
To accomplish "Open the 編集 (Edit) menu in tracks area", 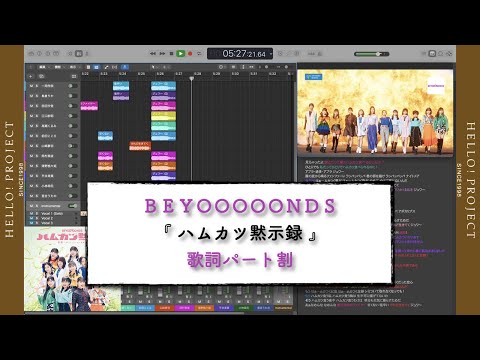I will 44,67.
